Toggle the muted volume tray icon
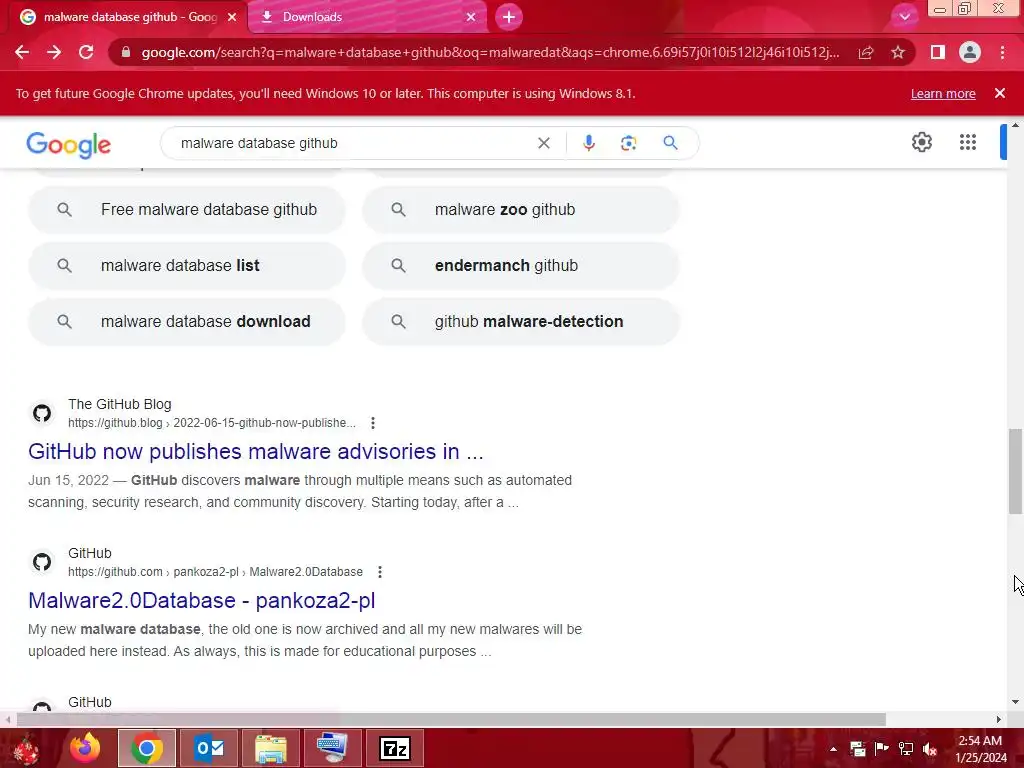Image resolution: width=1024 pixels, height=768 pixels. 930,749
